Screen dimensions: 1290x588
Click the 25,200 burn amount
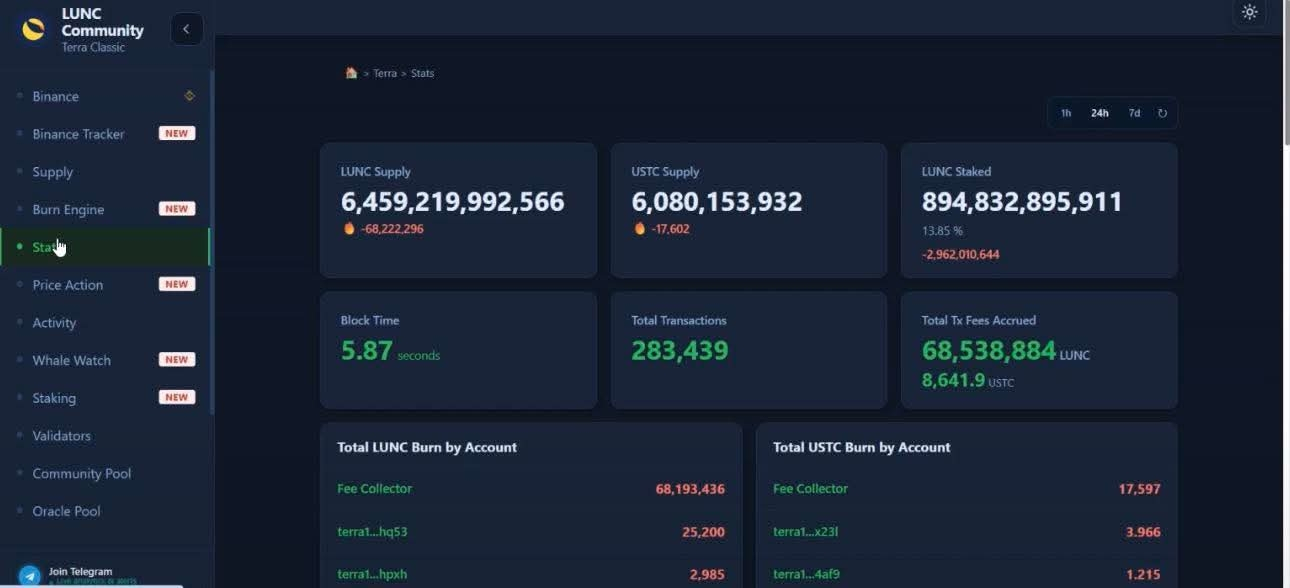point(703,532)
